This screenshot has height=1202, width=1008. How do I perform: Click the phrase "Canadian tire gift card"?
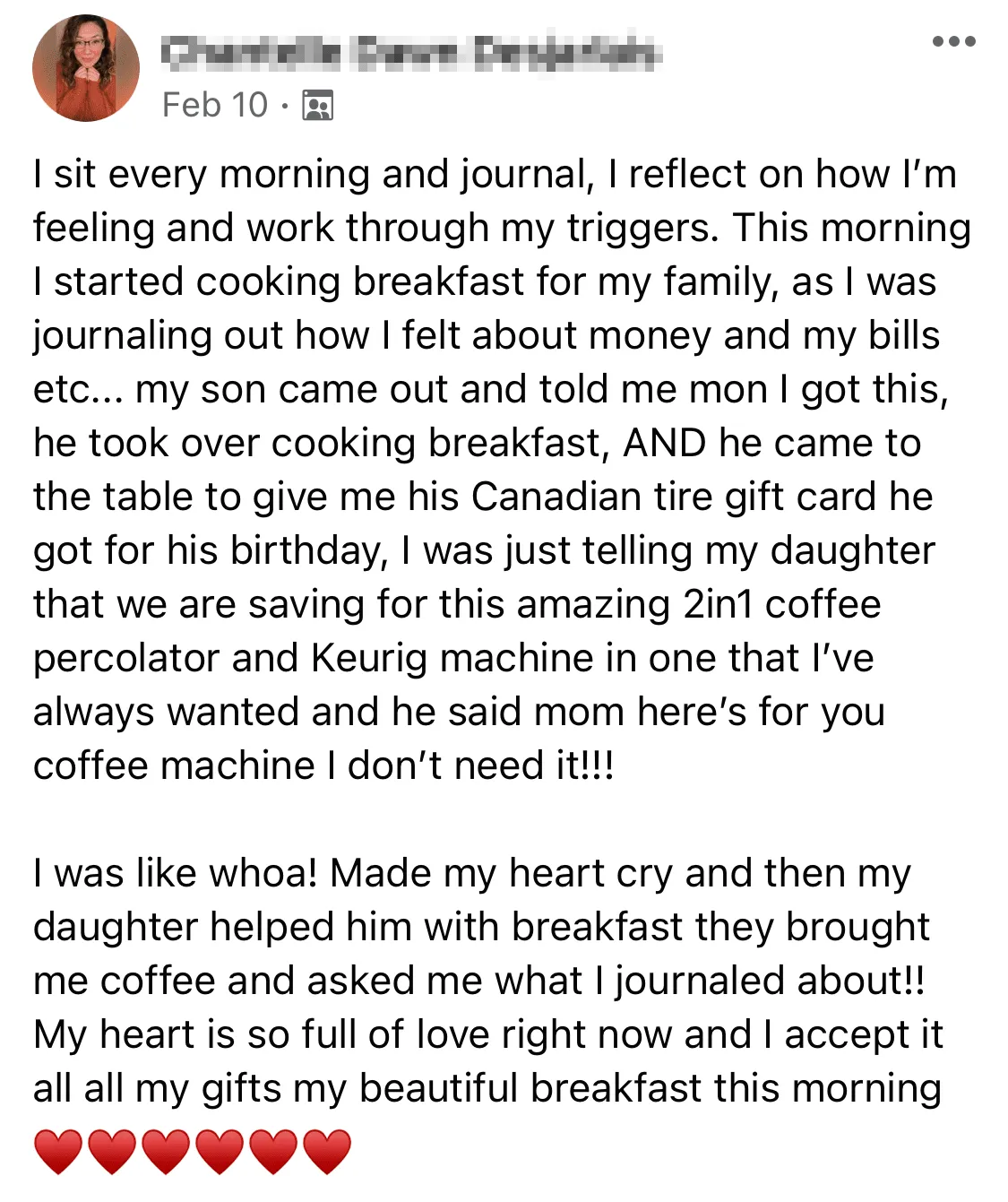pyautogui.click(x=674, y=497)
